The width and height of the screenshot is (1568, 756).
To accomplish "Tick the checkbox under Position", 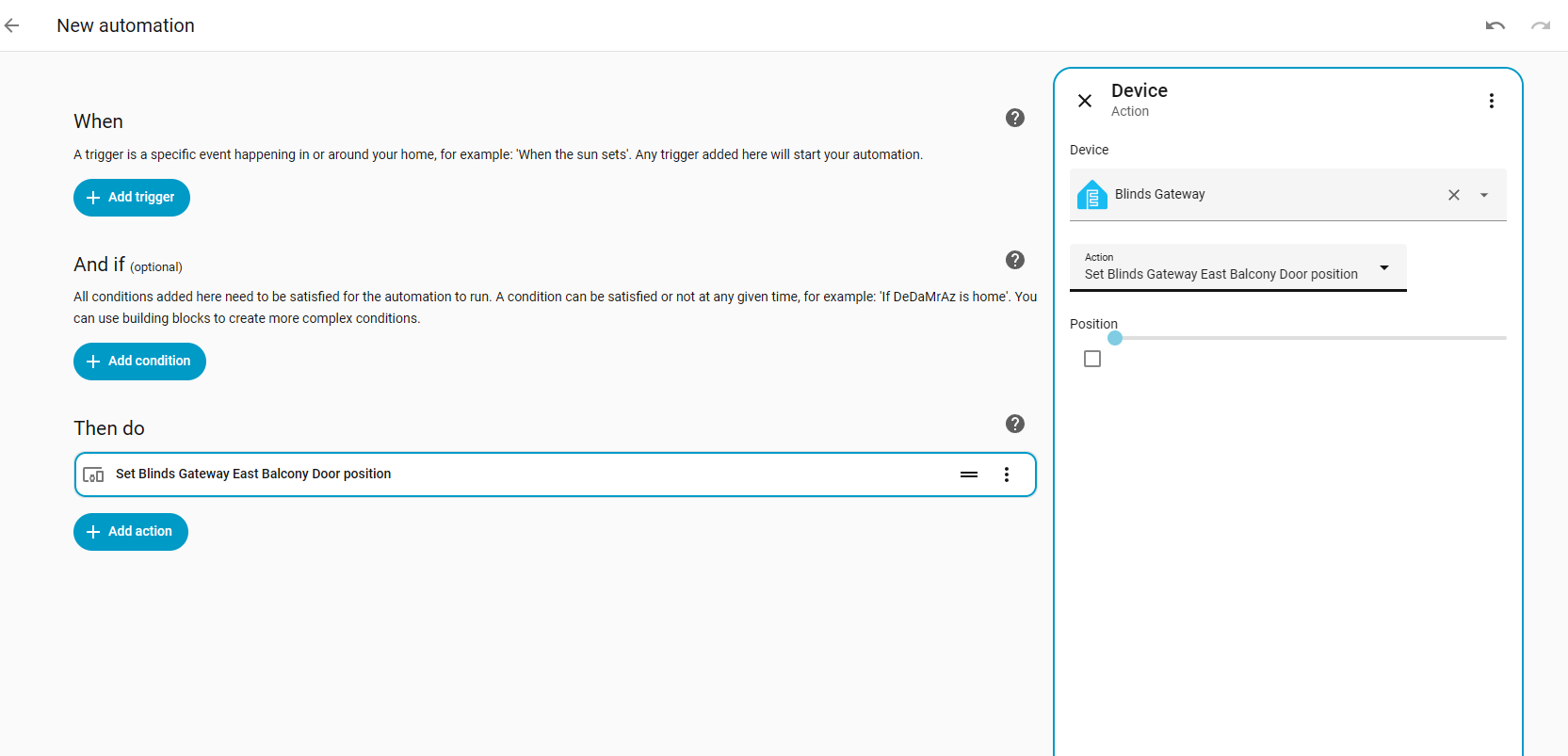I will pos(1092,359).
